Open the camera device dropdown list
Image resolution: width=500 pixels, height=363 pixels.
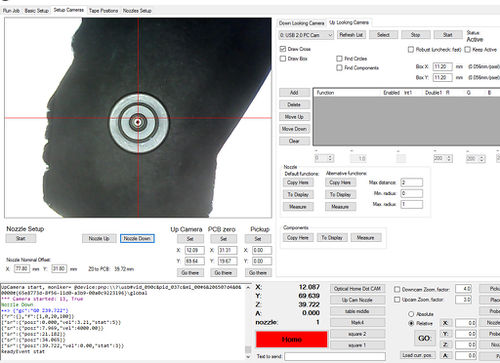tap(306, 35)
